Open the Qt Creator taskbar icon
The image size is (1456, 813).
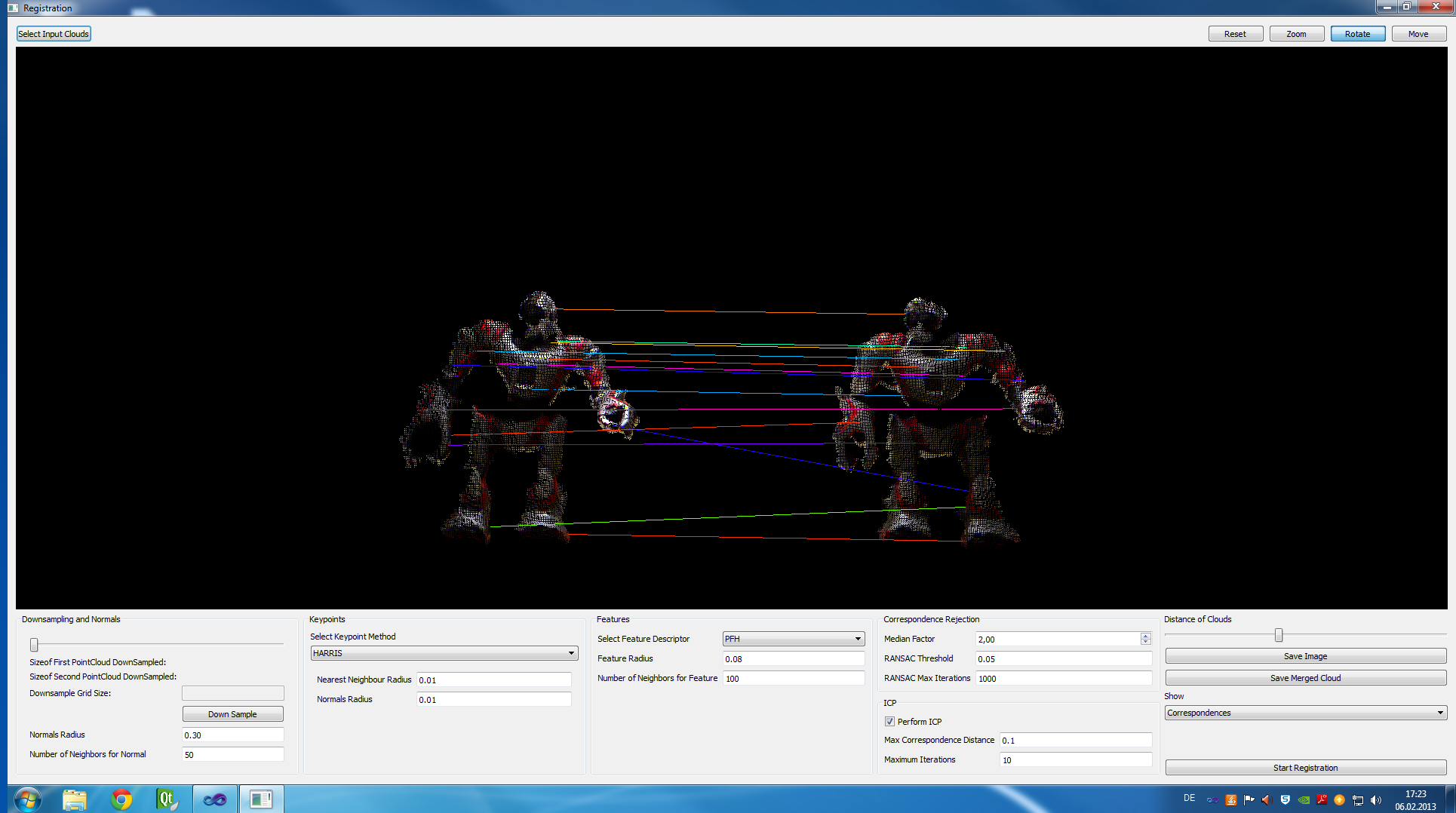(167, 799)
